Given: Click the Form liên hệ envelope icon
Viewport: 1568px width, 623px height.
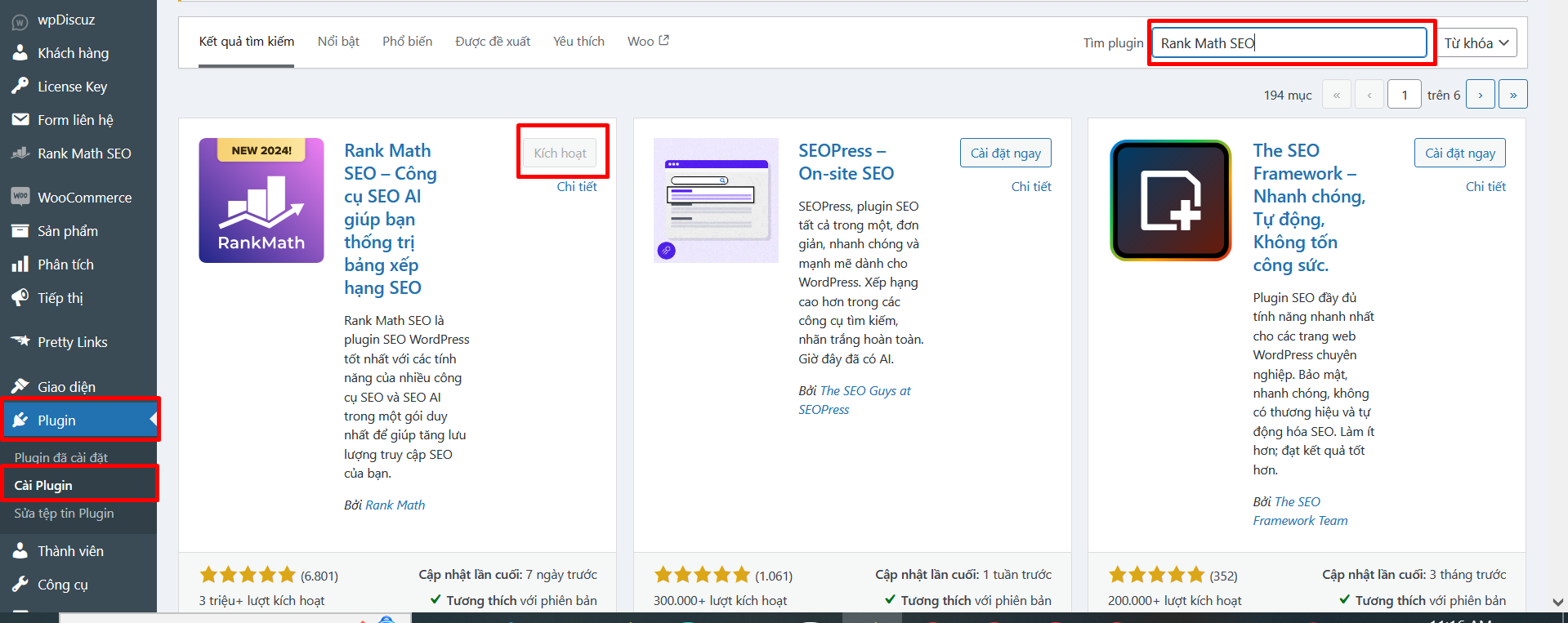Looking at the screenshot, I should click(x=20, y=120).
